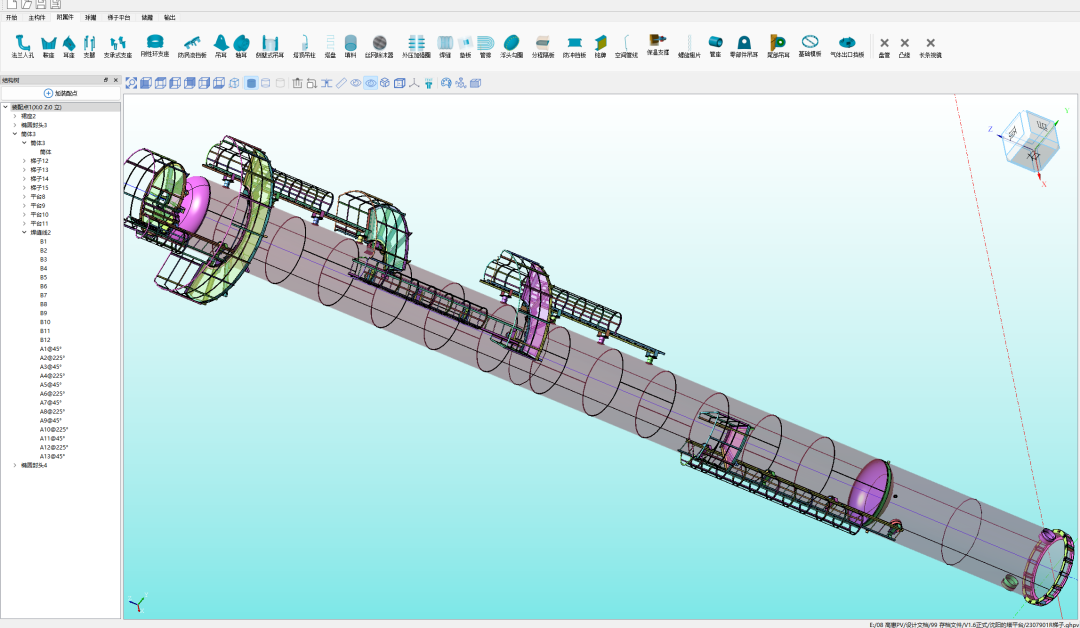Image resolution: width=1080 pixels, height=628 pixels.
Task: Select the 浮头勾圈 floating head tool
Action: pos(511,47)
